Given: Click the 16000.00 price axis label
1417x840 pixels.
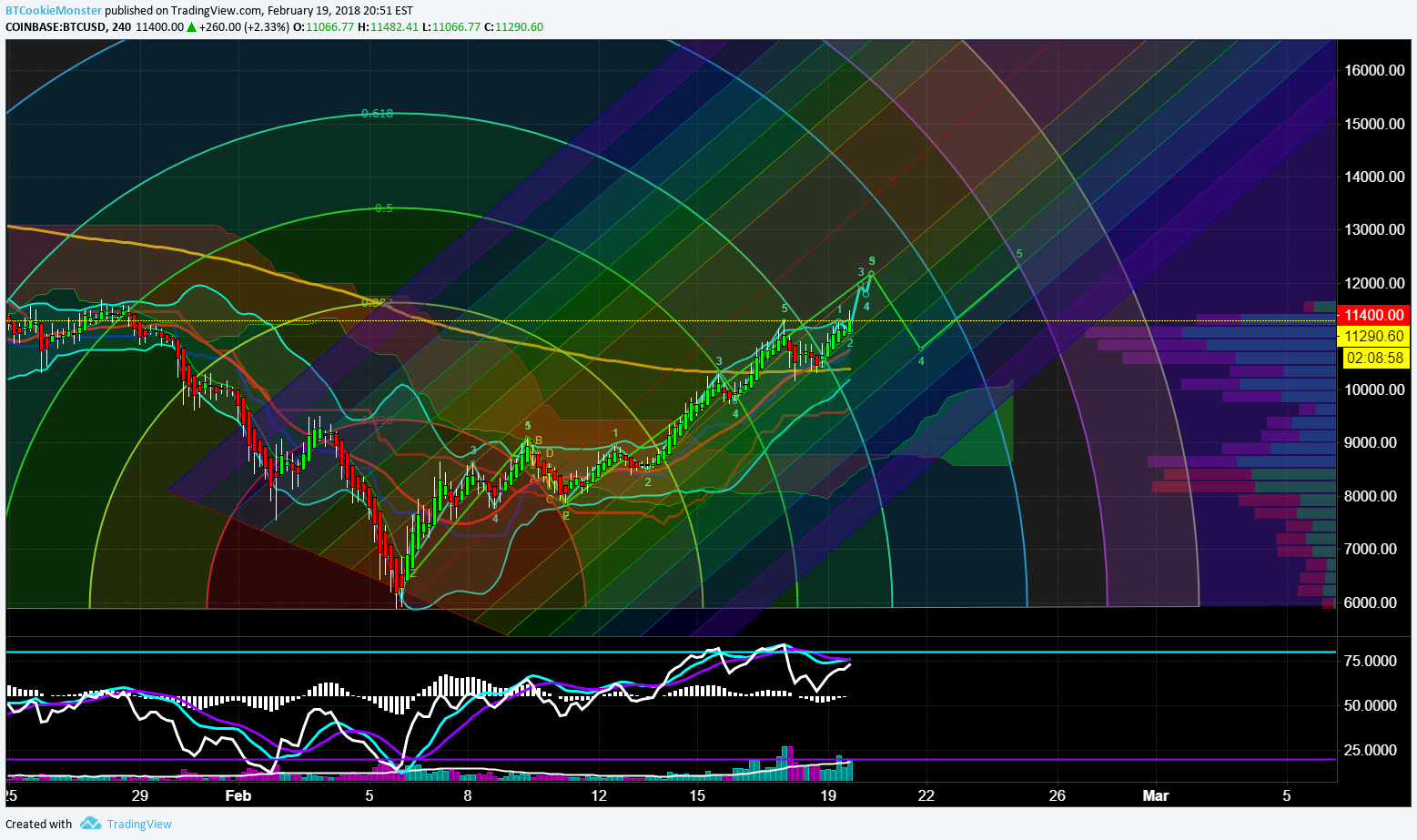Looking at the screenshot, I should click(x=1374, y=70).
